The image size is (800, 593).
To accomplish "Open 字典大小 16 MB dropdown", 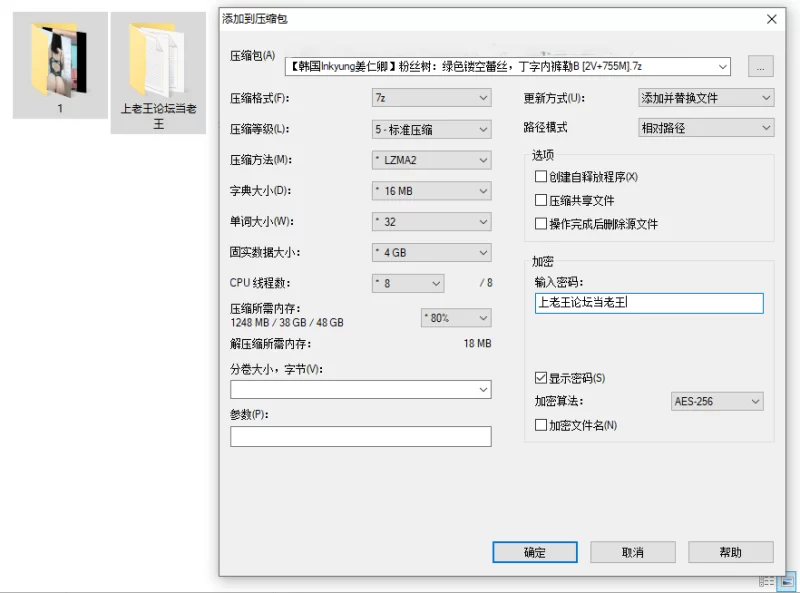I will click(432, 191).
